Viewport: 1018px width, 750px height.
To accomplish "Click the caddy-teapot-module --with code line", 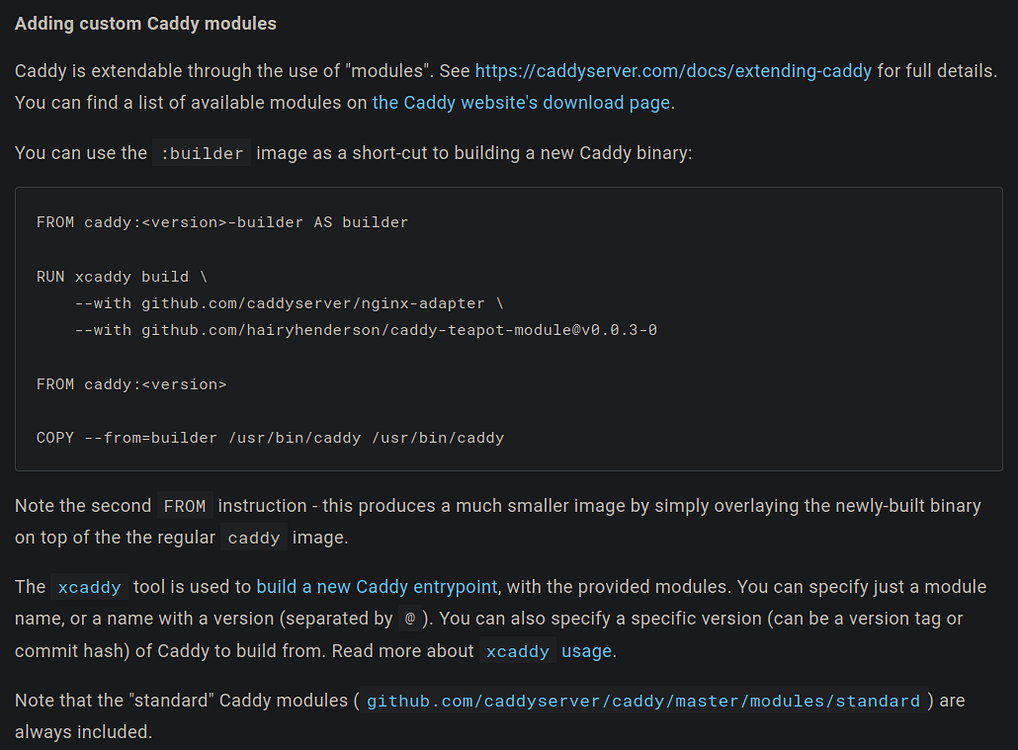I will point(366,330).
